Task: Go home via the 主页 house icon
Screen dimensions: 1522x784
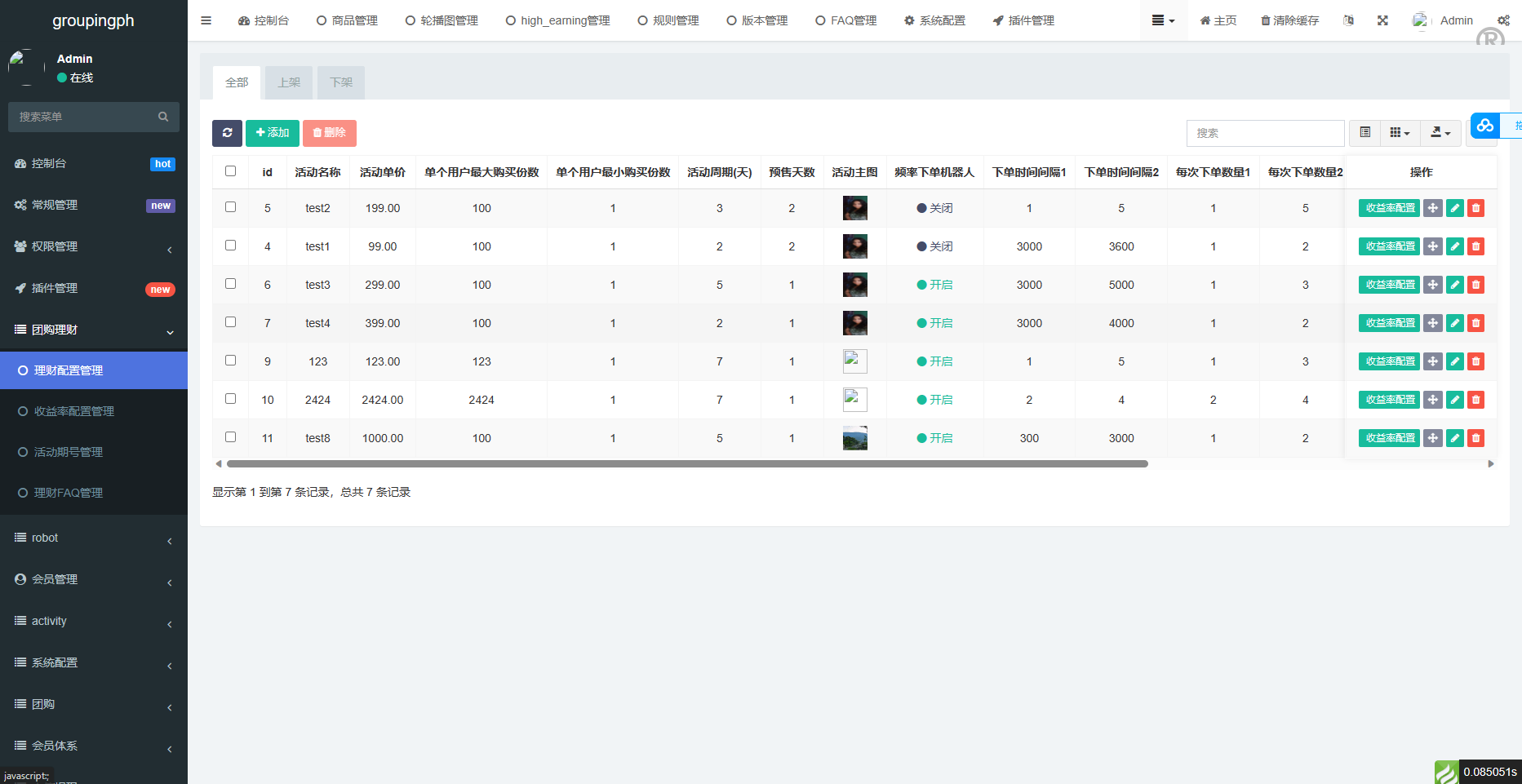Action: 1218,20
